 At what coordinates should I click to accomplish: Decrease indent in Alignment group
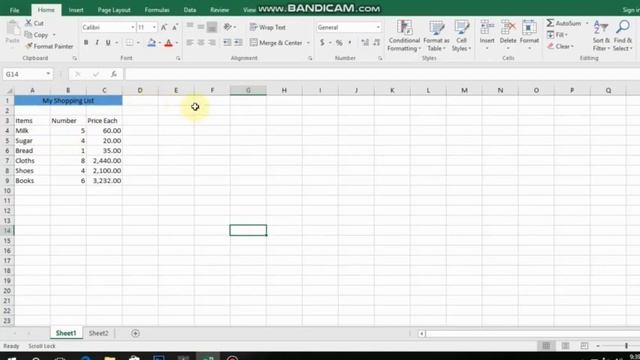click(x=227, y=42)
